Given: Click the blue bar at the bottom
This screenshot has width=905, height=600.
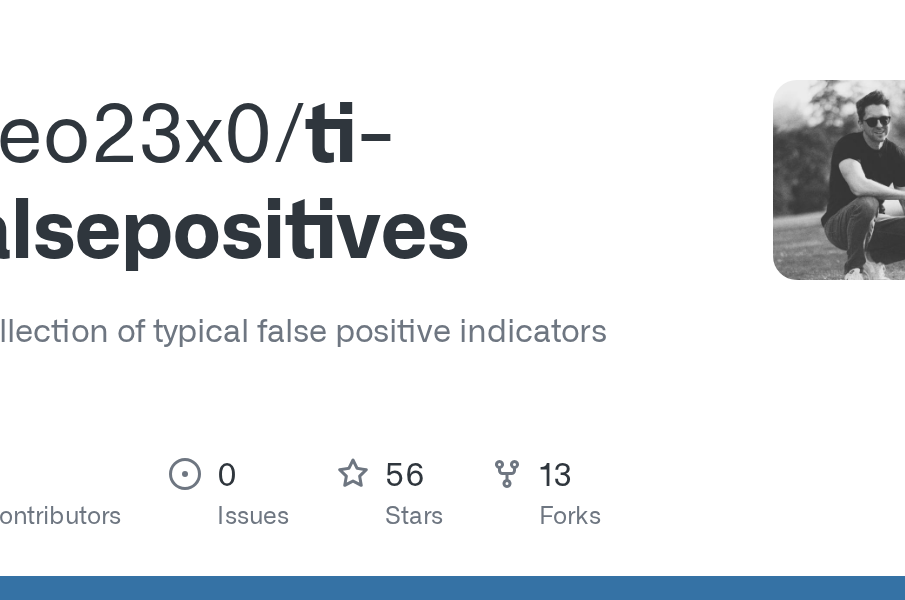Looking at the screenshot, I should [452, 588].
